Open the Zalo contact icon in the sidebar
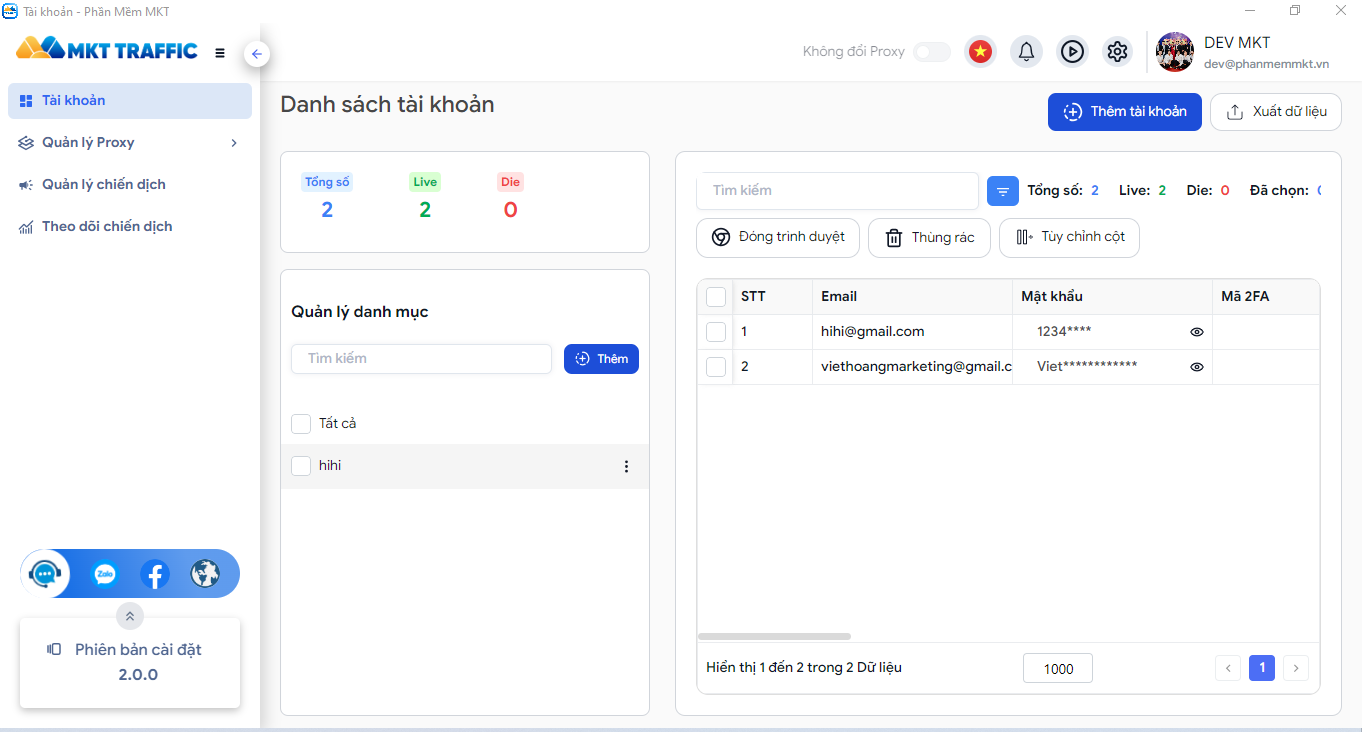 click(104, 574)
